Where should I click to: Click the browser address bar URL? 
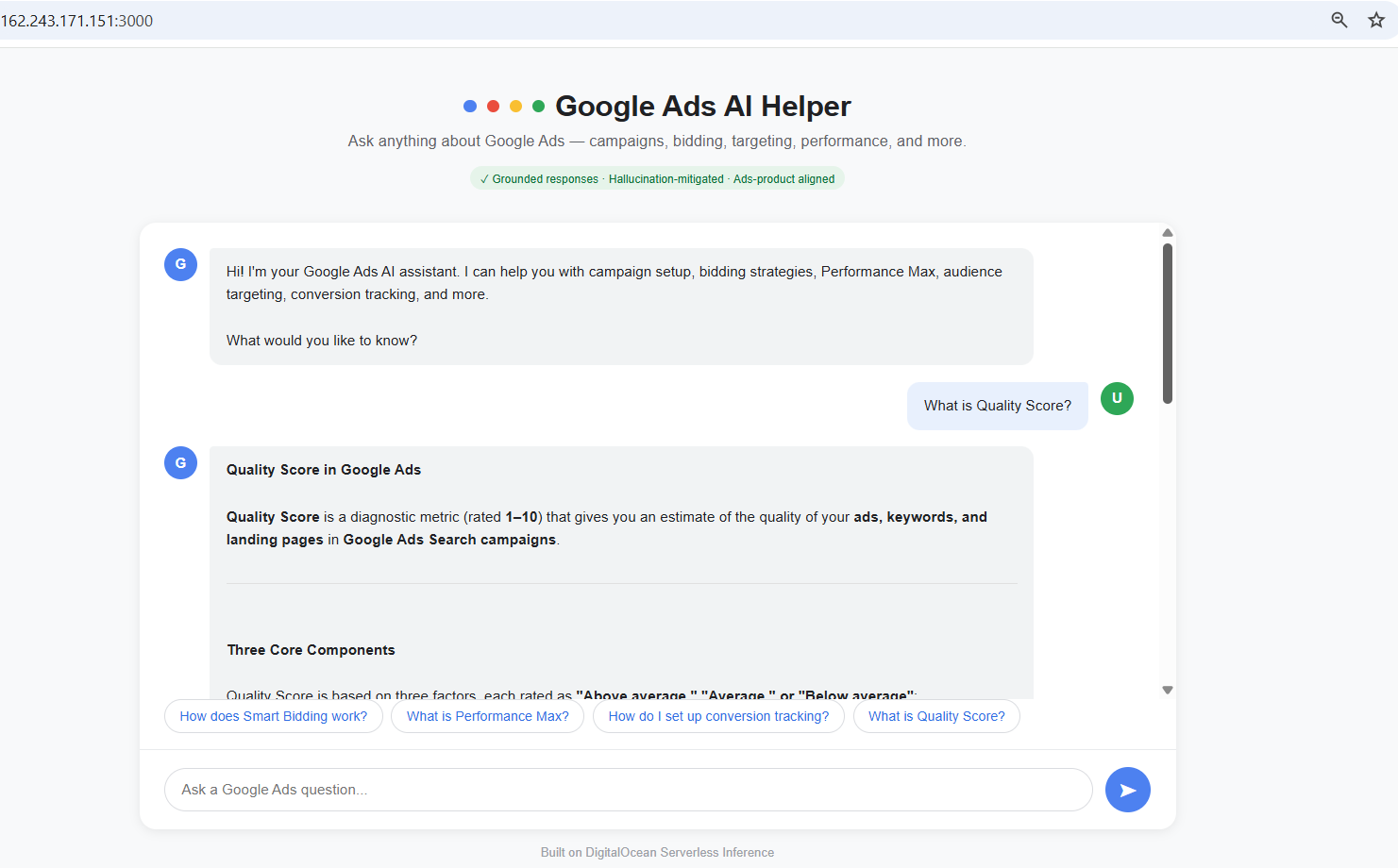coord(76,21)
